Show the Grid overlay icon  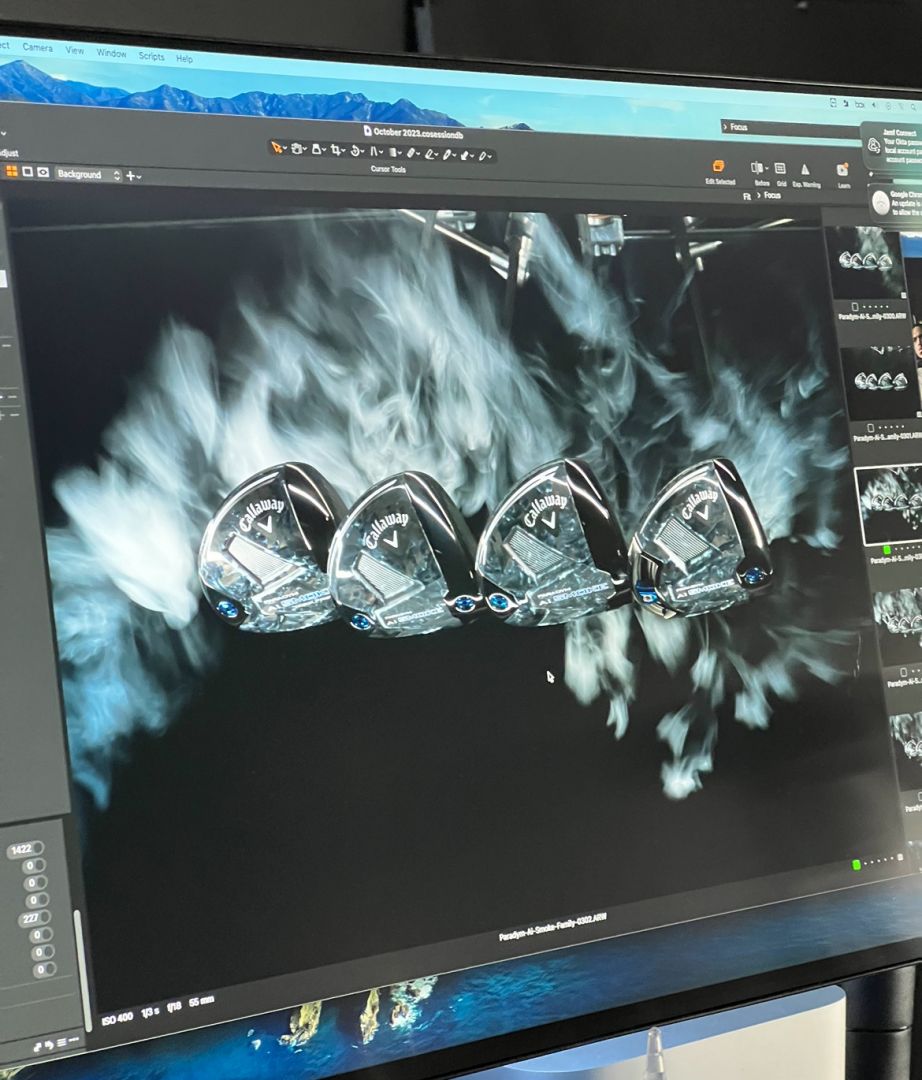click(x=780, y=168)
